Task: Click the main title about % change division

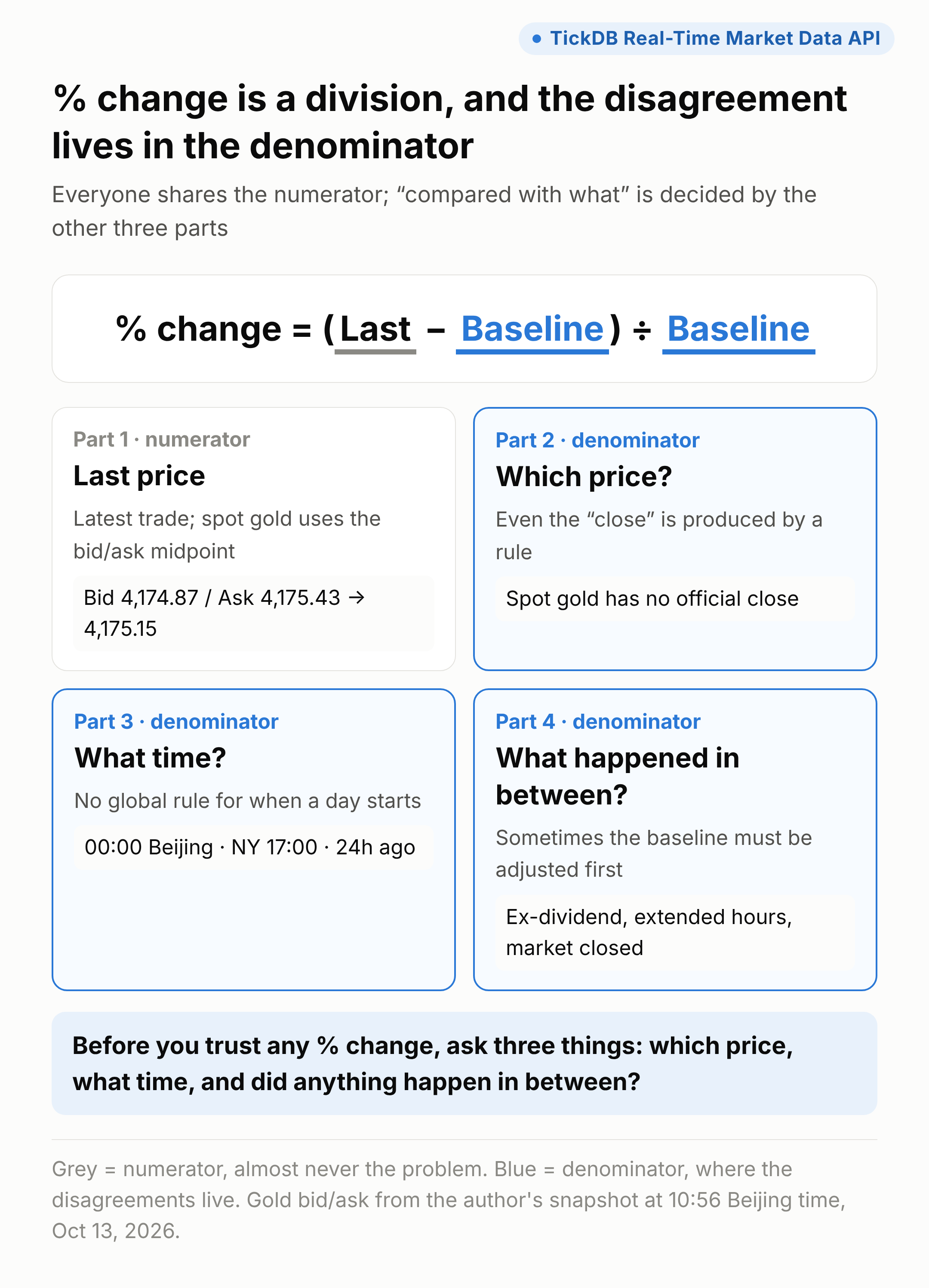Action: [x=449, y=122]
